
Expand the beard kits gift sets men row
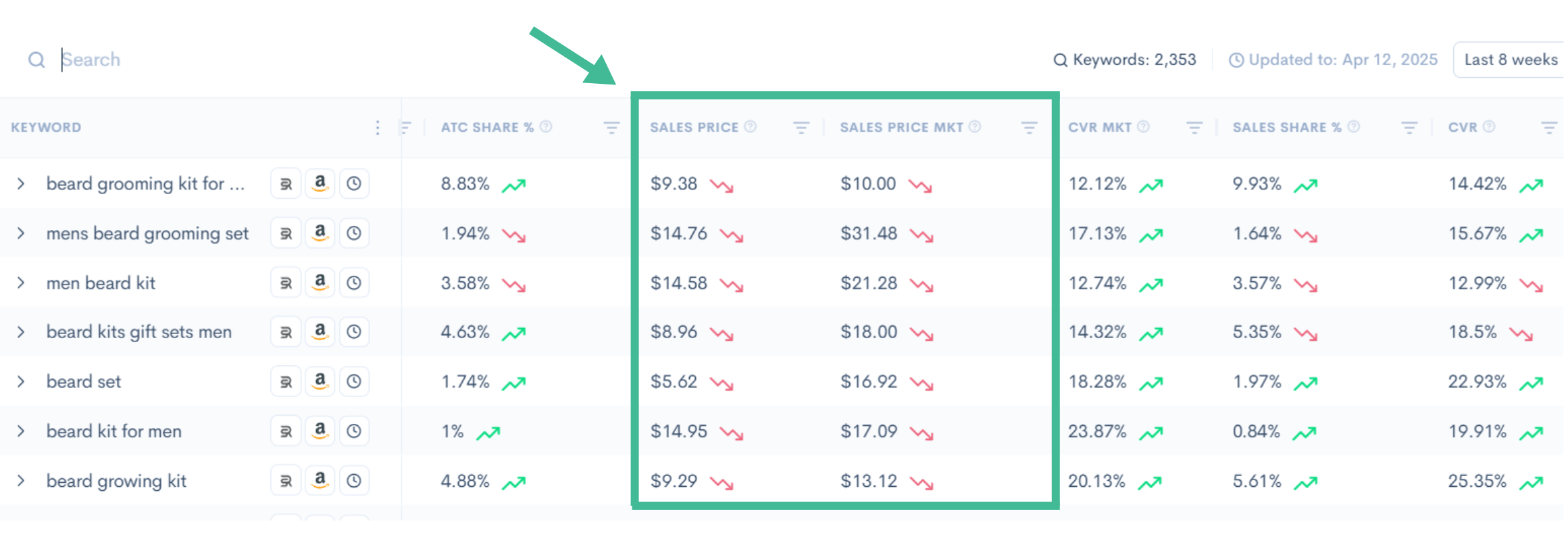21,332
